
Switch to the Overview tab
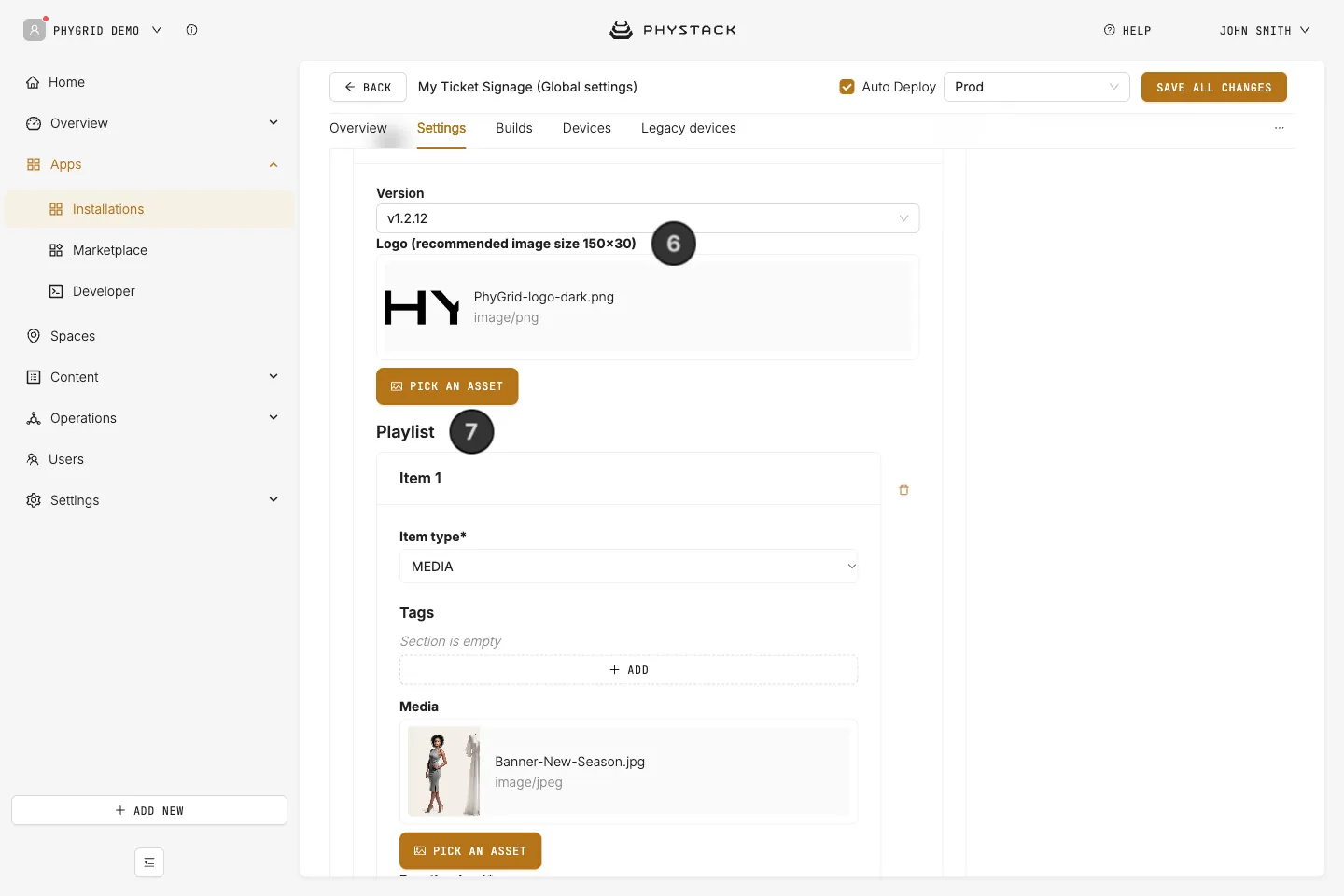click(x=358, y=128)
